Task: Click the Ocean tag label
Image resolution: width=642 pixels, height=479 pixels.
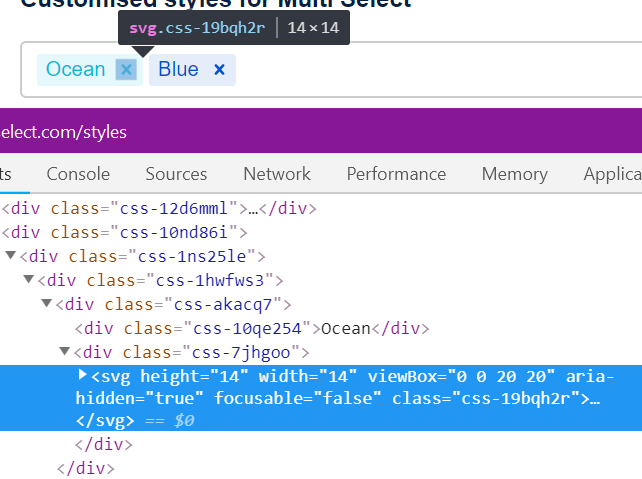Action: pos(76,69)
